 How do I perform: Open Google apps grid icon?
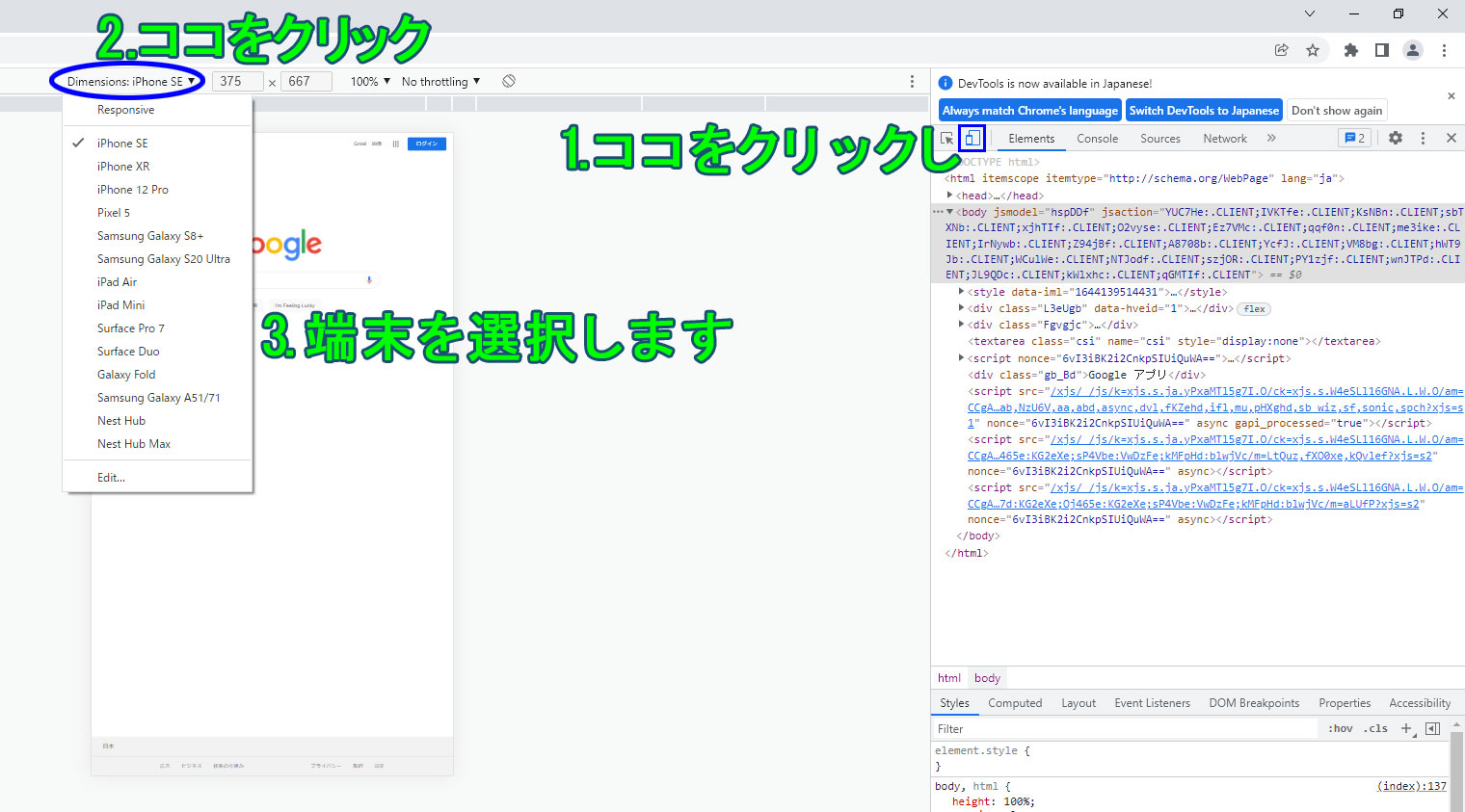pyautogui.click(x=395, y=144)
